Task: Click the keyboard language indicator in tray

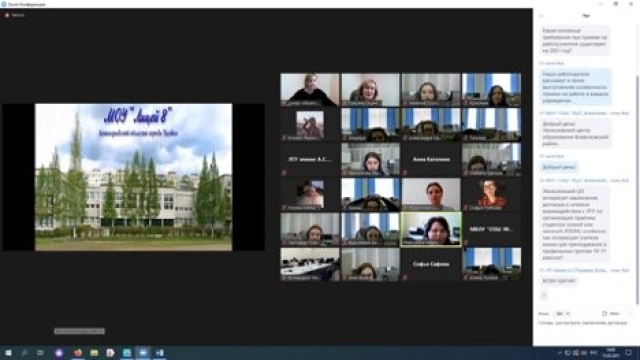Action: [x=593, y=353]
